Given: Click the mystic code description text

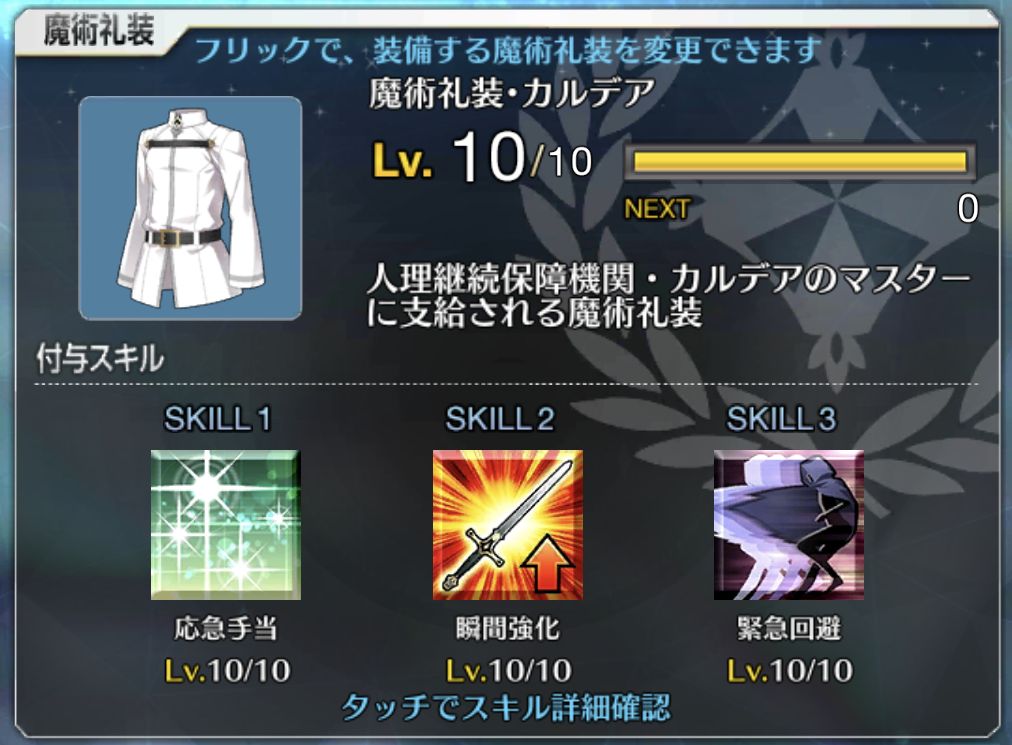Looking at the screenshot, I should coord(669,296).
